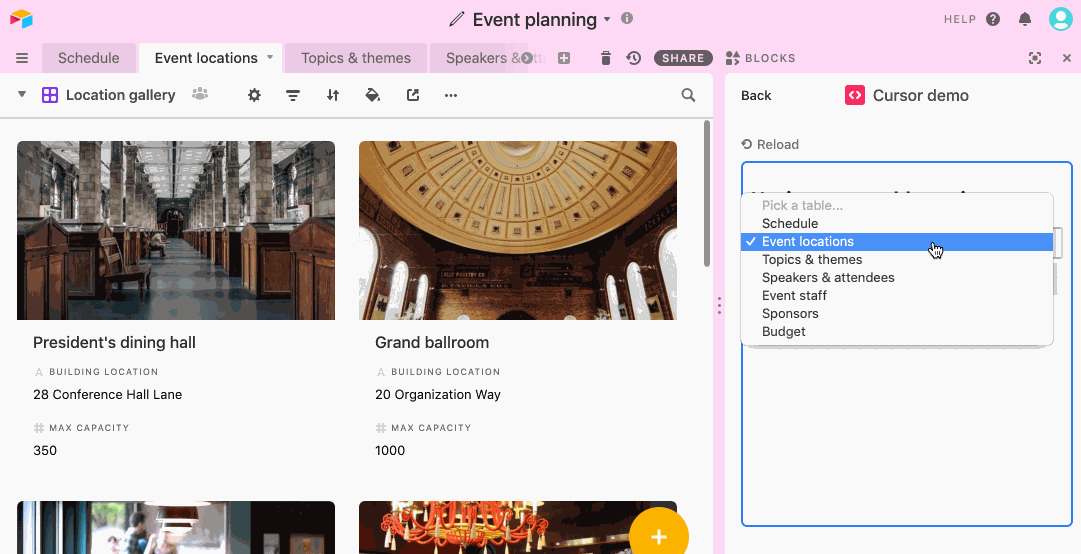Viewport: 1081px width, 554px height.
Task: Add a new table with the plus icon
Action: coord(564,59)
